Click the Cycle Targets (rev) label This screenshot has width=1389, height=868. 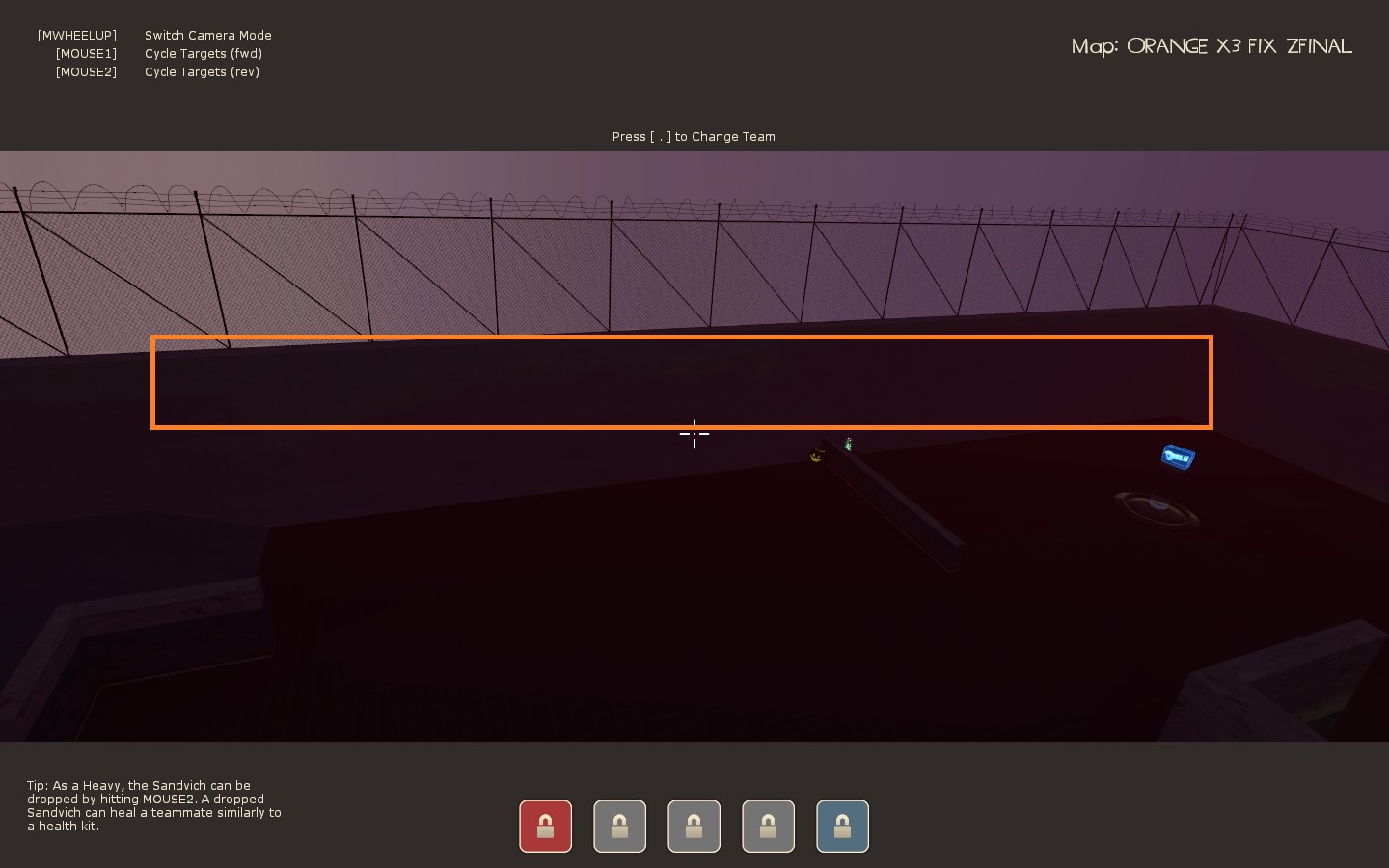[x=202, y=72]
